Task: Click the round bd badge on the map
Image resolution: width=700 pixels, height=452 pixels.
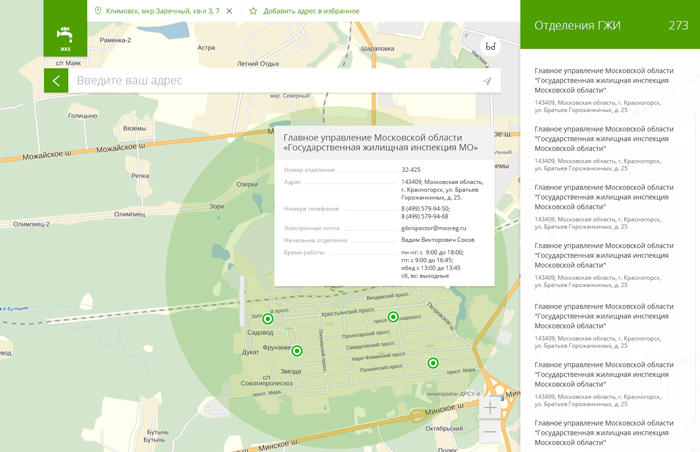Action: click(490, 46)
